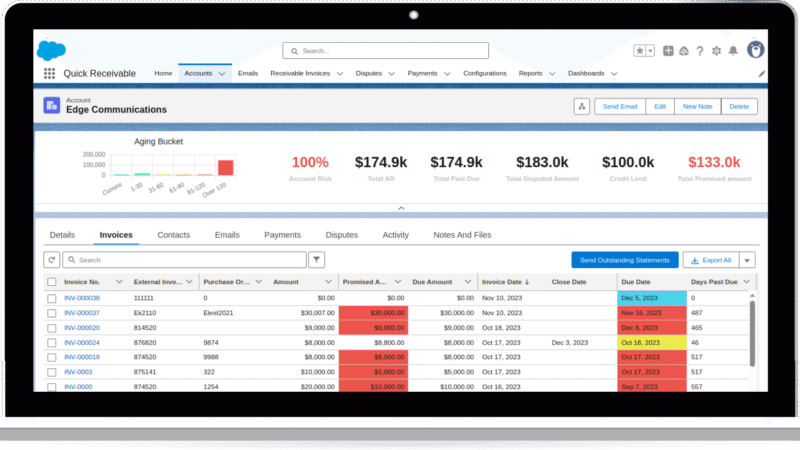This screenshot has height=450, width=800.
Task: Click the Export All button
Action: [x=711, y=260]
